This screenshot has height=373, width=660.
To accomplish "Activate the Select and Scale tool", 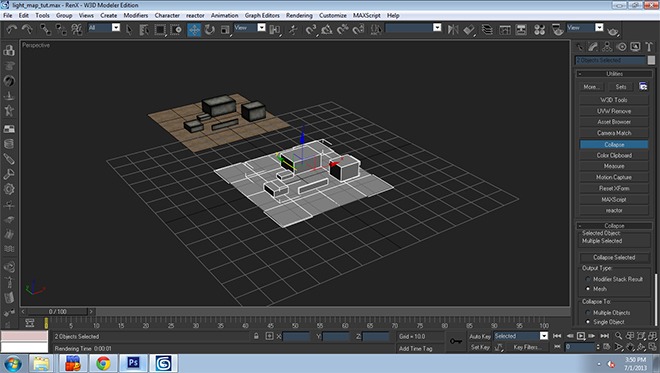I will pyautogui.click(x=225, y=30).
